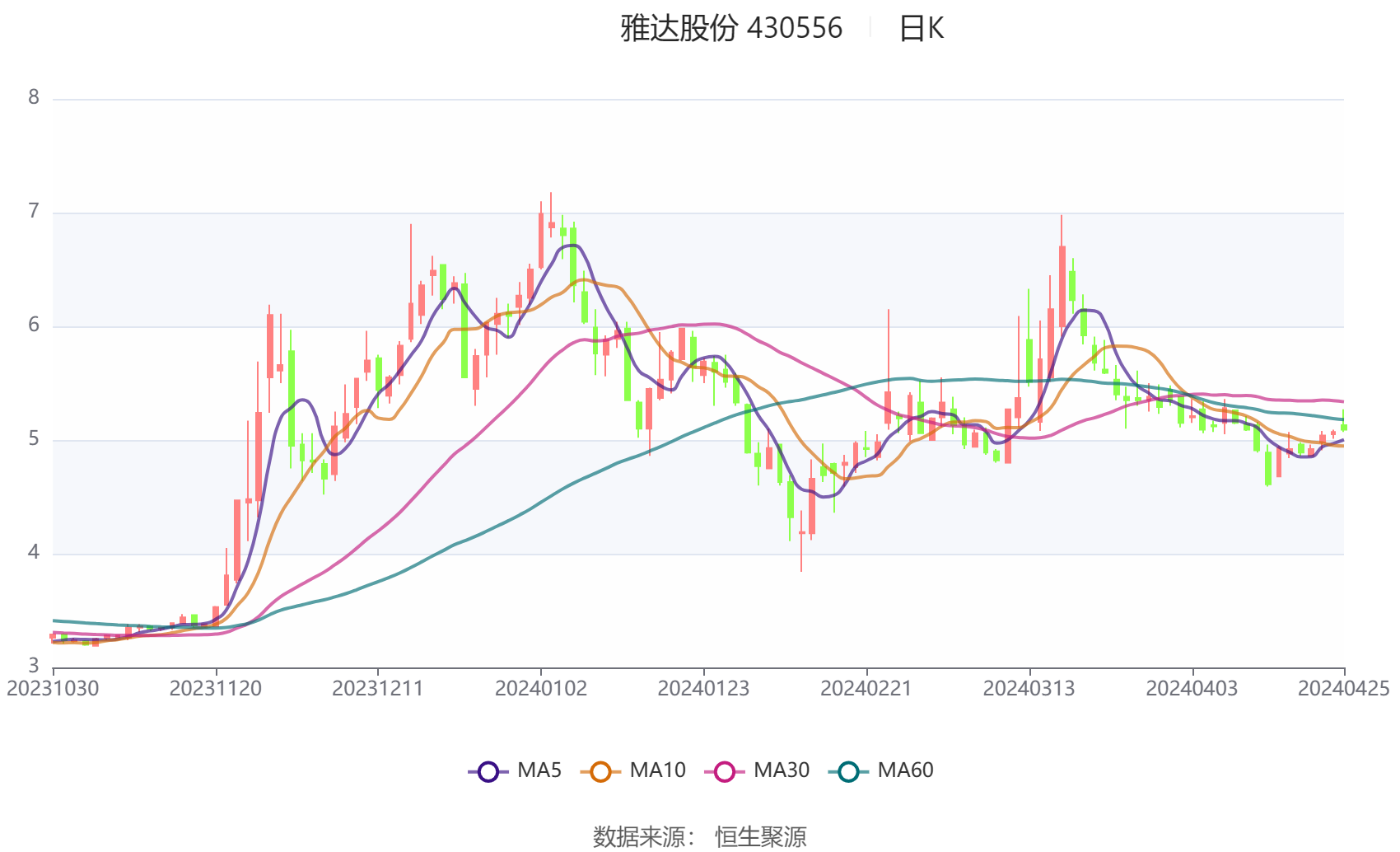Click the 20240221 date axis label

(866, 689)
